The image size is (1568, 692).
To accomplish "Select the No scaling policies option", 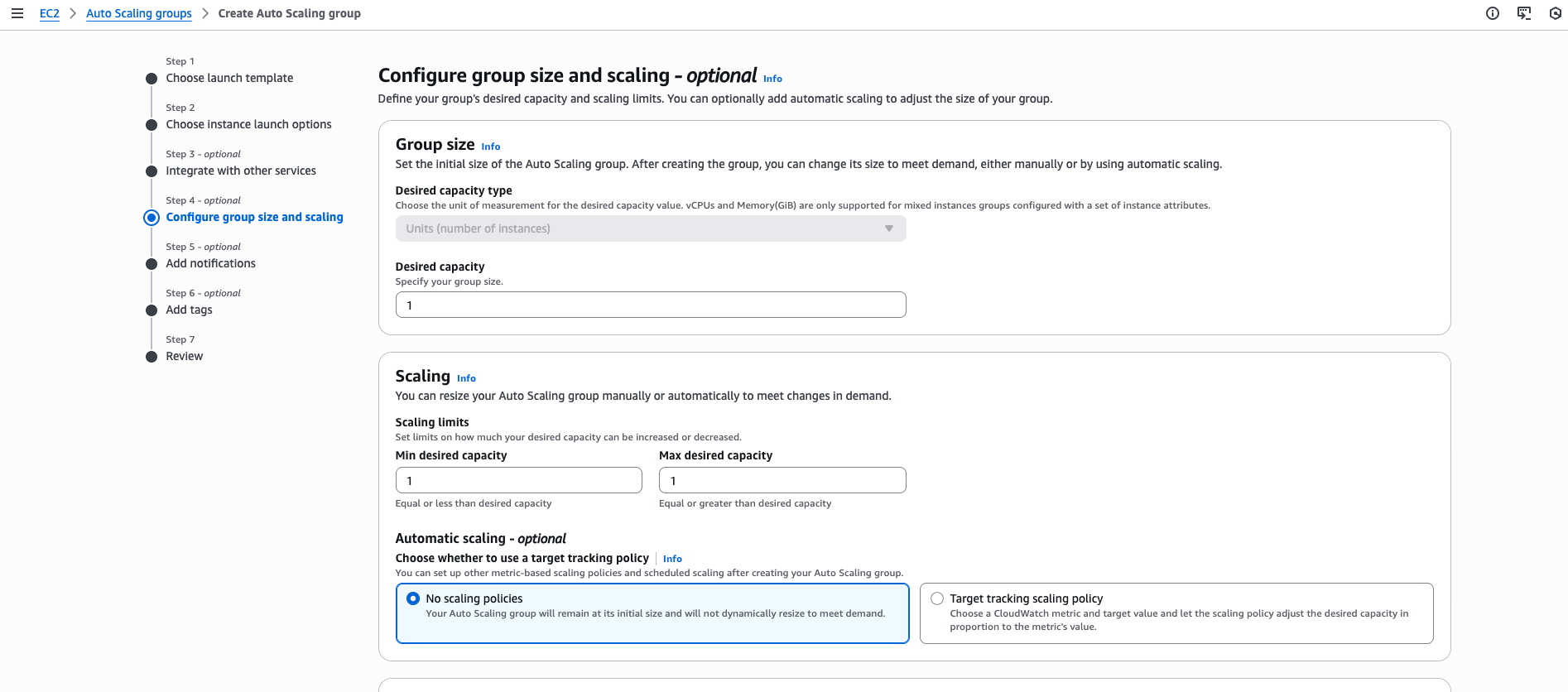I will (x=413, y=598).
